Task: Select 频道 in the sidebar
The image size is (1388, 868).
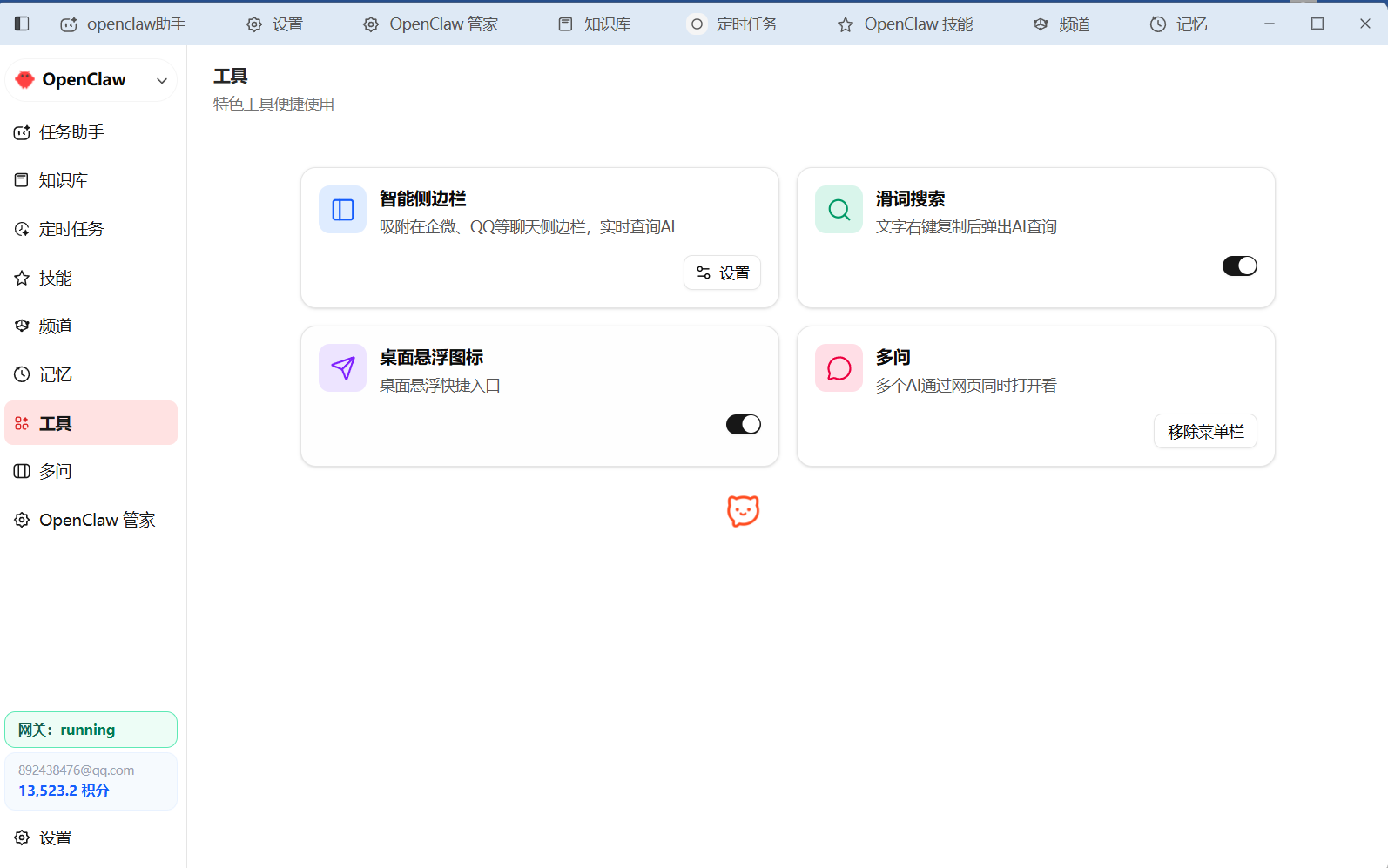Action: 91,326
